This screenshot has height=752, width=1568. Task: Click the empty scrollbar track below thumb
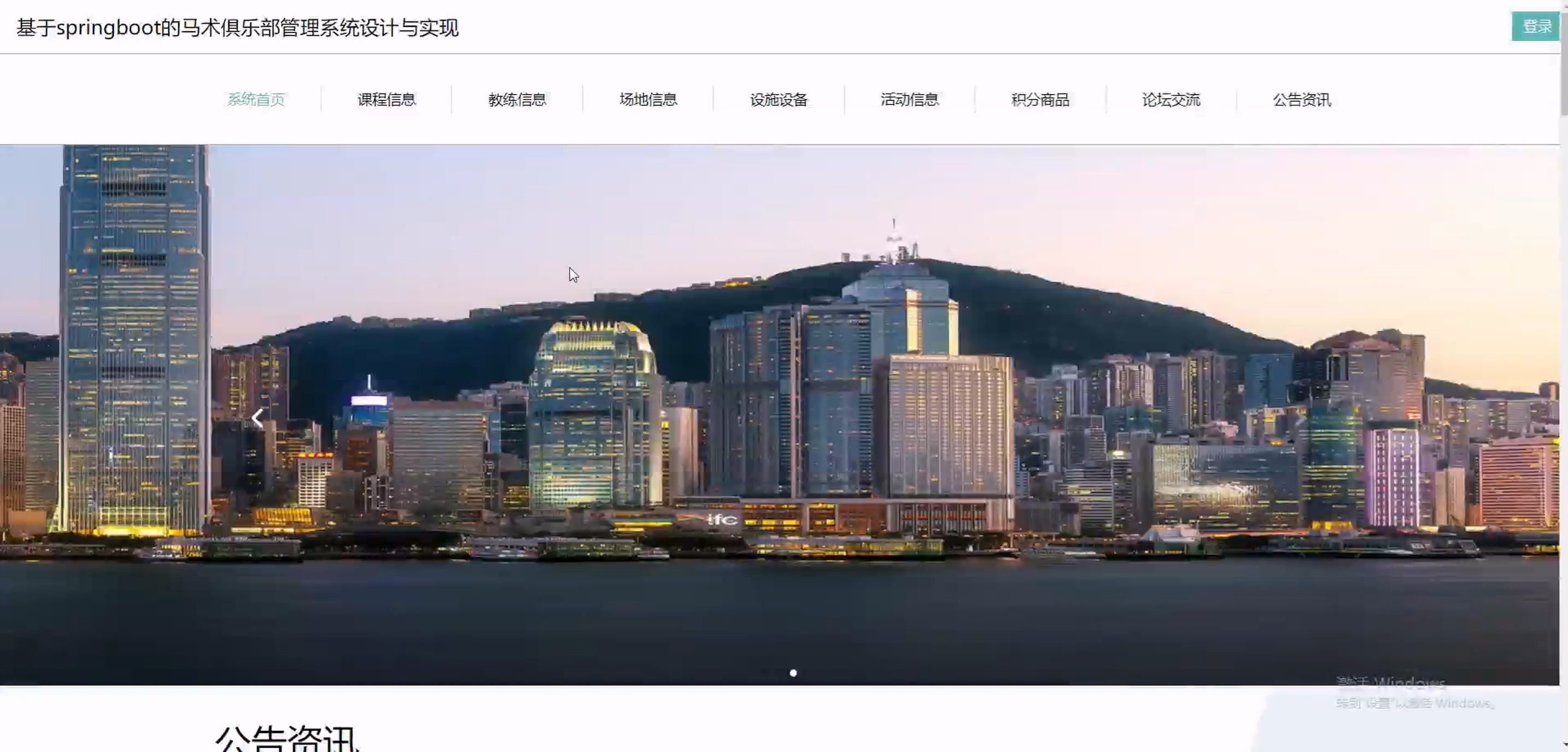(x=1564, y=426)
